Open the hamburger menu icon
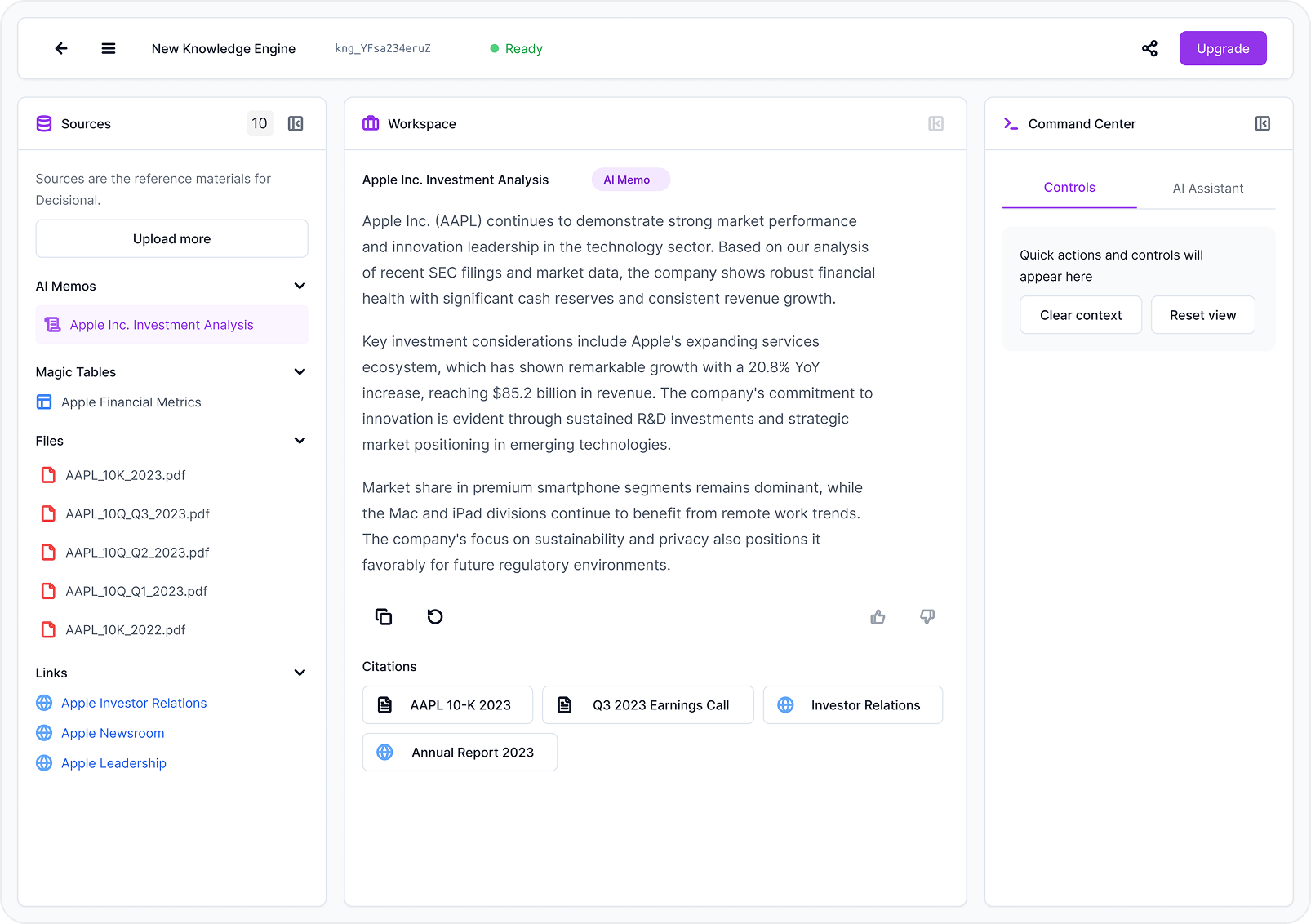The height and width of the screenshot is (924, 1311). [x=108, y=49]
